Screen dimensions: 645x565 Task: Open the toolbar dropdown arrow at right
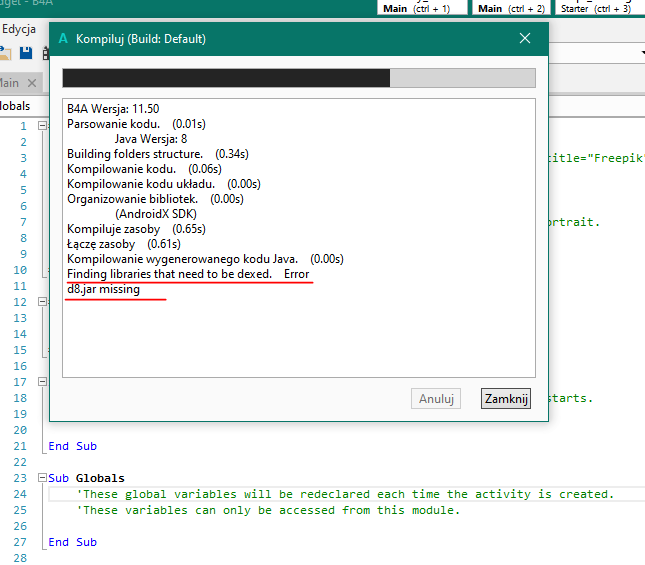pyautogui.click(x=640, y=53)
